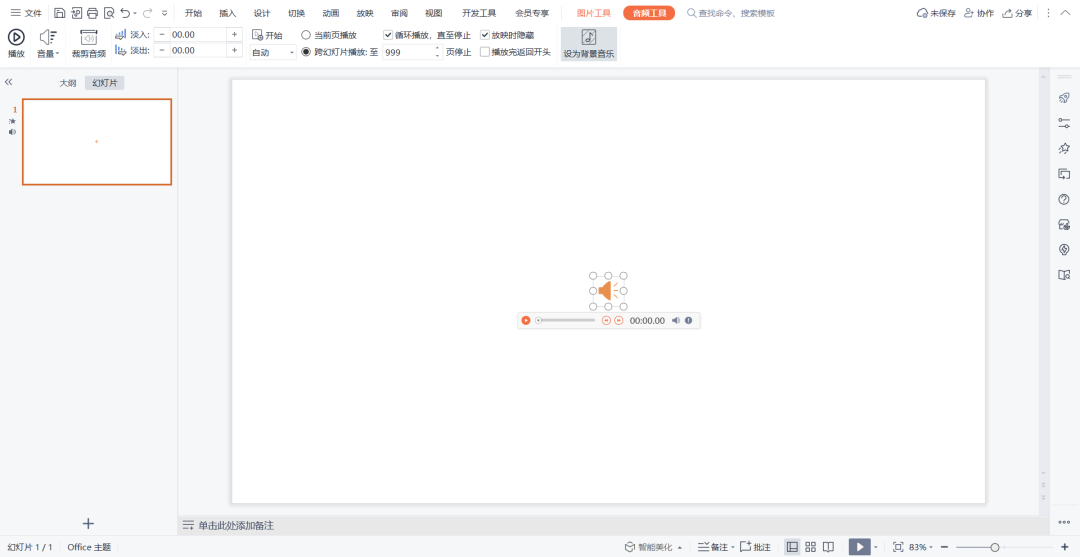The width and height of the screenshot is (1080, 557).
Task: Open the 文件 file menu
Action: click(x=26, y=13)
